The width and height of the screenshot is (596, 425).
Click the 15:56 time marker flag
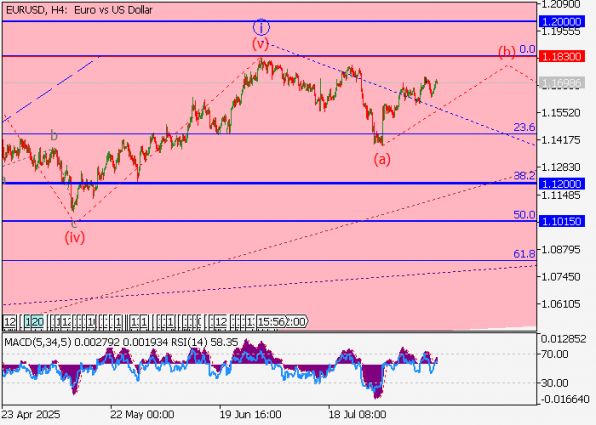(x=271, y=322)
